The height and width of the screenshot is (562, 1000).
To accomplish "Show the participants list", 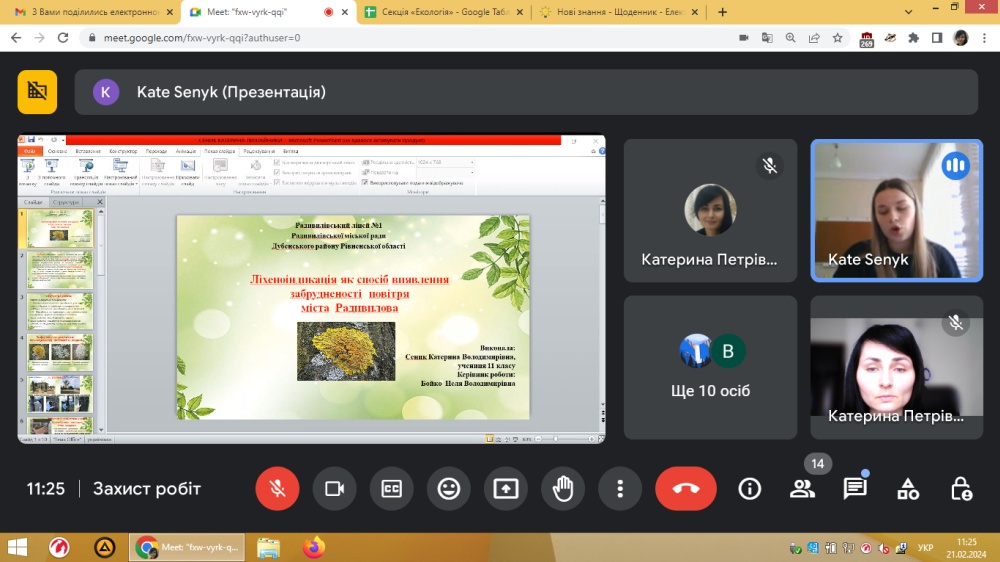I will coord(802,489).
